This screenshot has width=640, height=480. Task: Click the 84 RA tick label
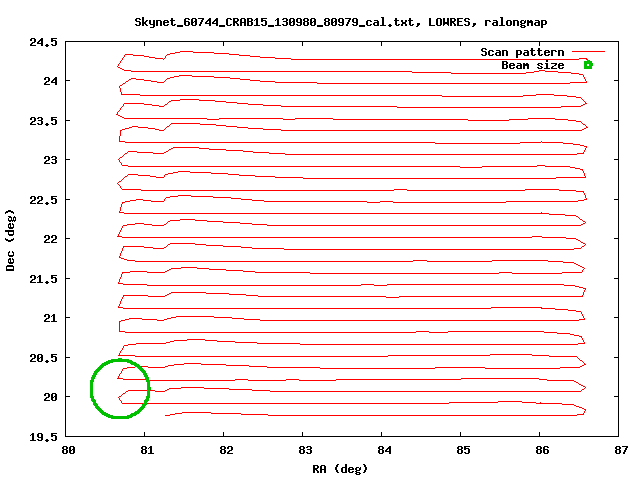[384, 450]
